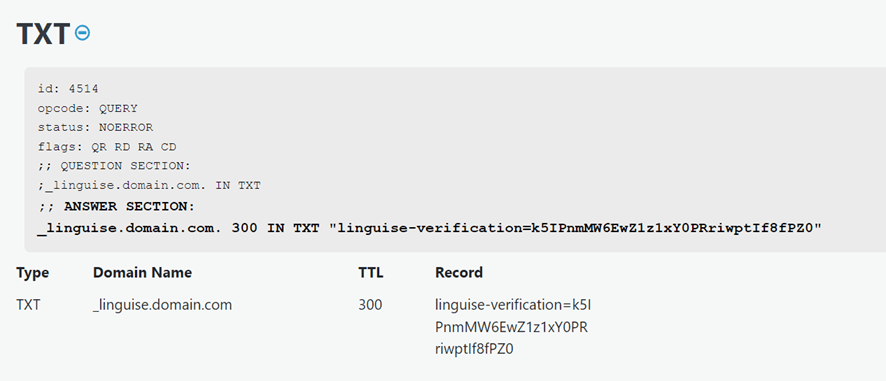Select the bold answer record line with linguise-verification

pyautogui.click(x=429, y=228)
